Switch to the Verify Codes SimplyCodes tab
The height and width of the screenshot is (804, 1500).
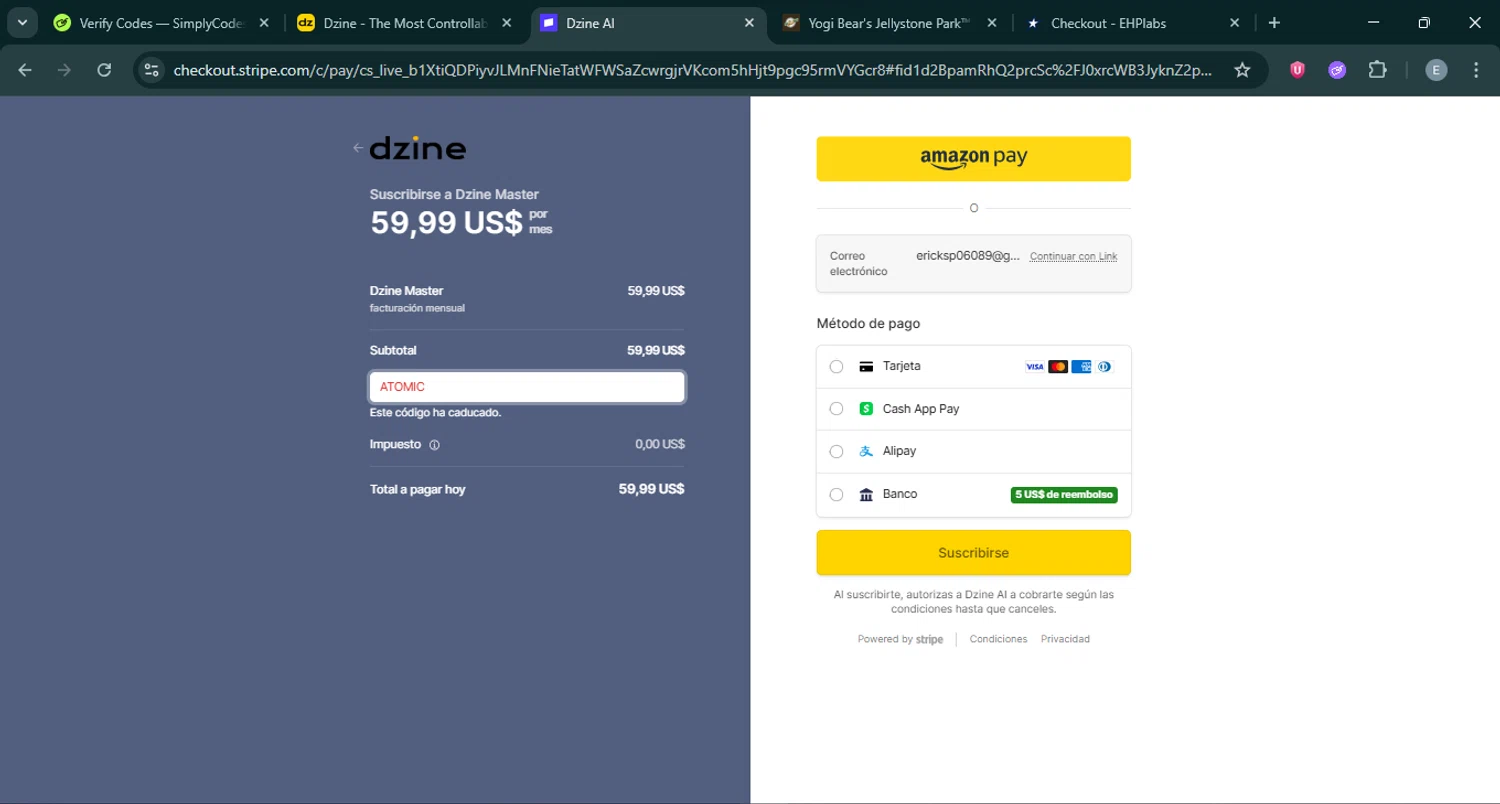[x=162, y=23]
